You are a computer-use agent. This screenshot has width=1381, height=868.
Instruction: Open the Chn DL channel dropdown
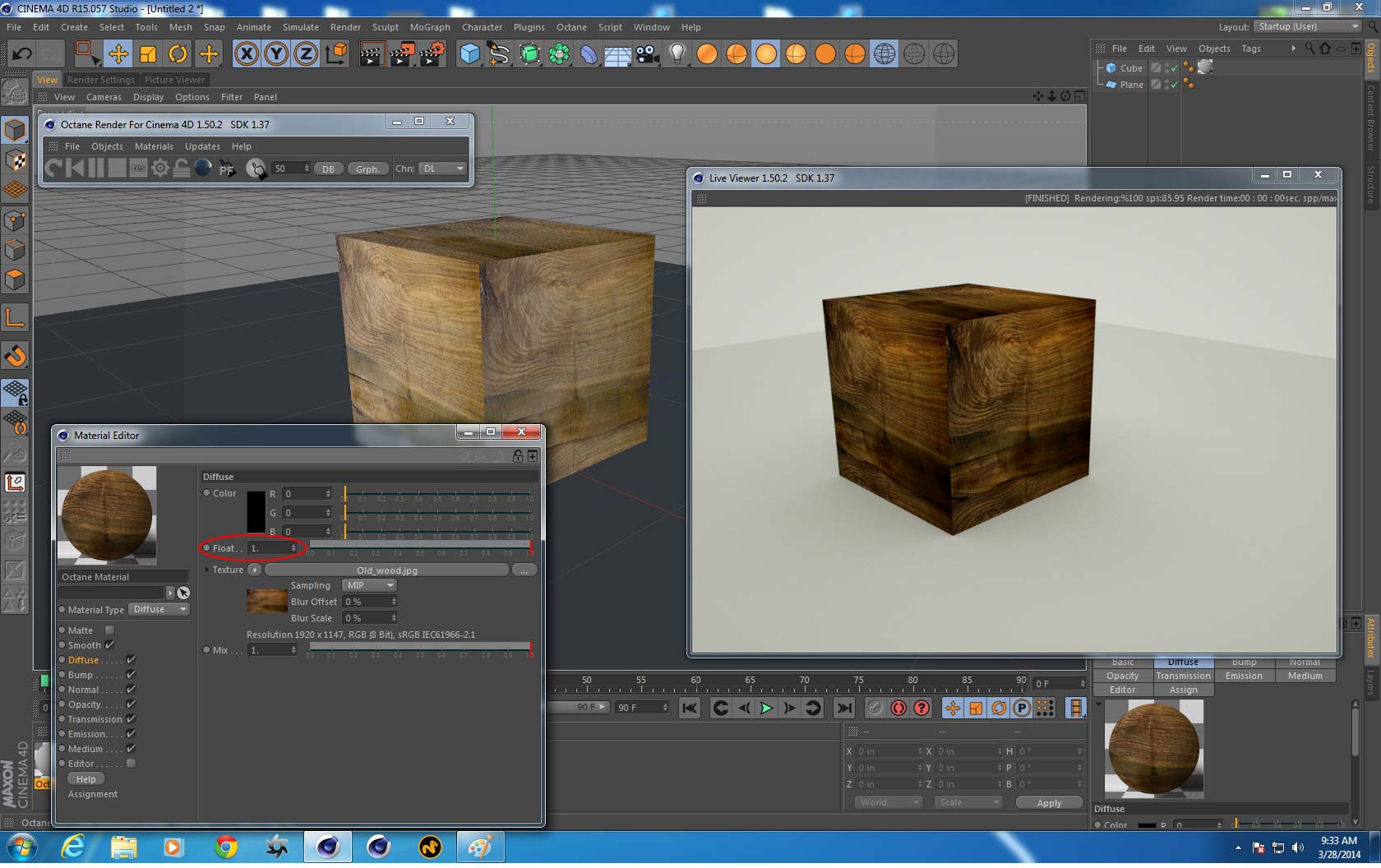442,169
